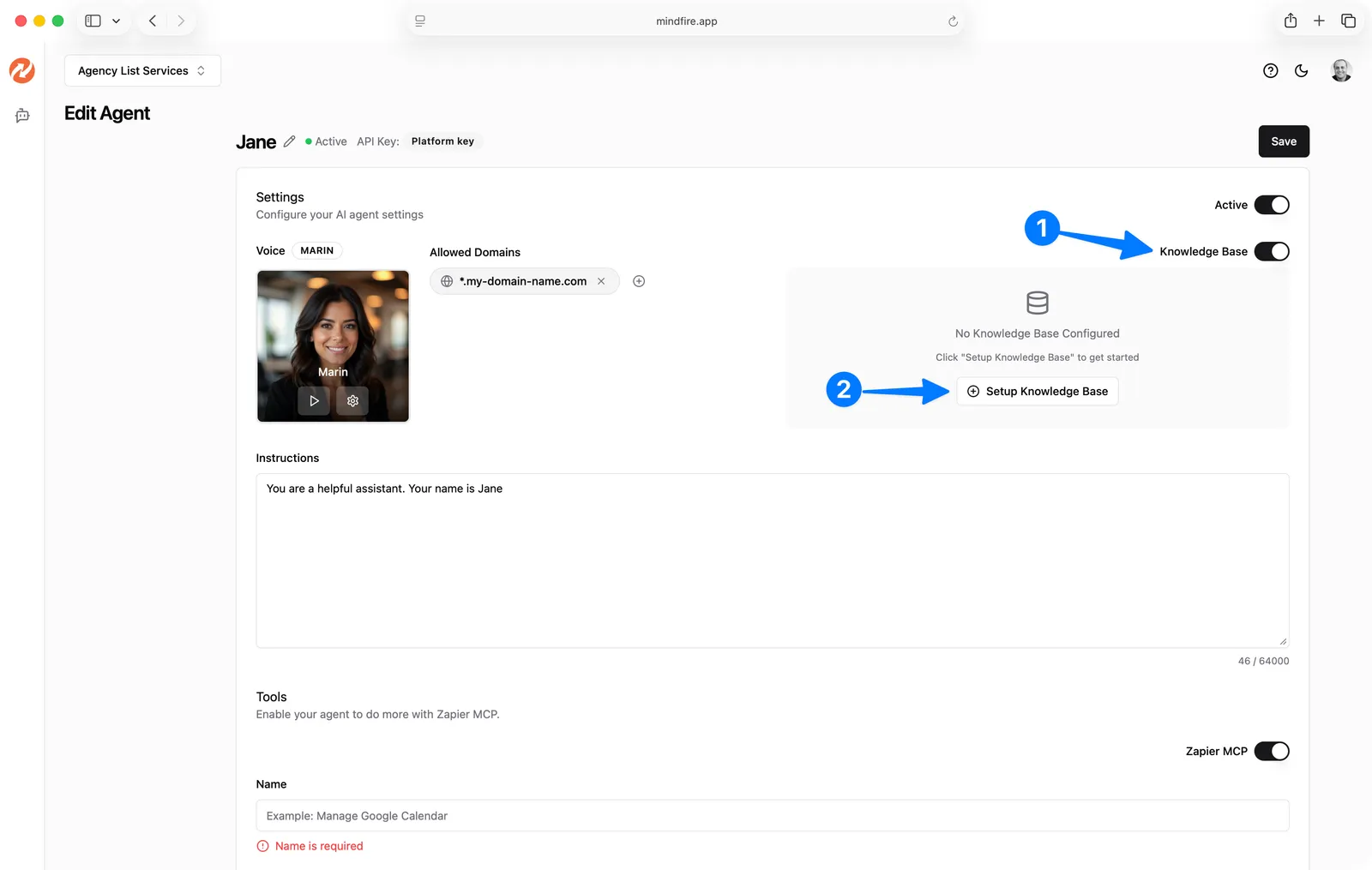
Task: Disable the Knowledge Base toggle
Action: [x=1272, y=251]
